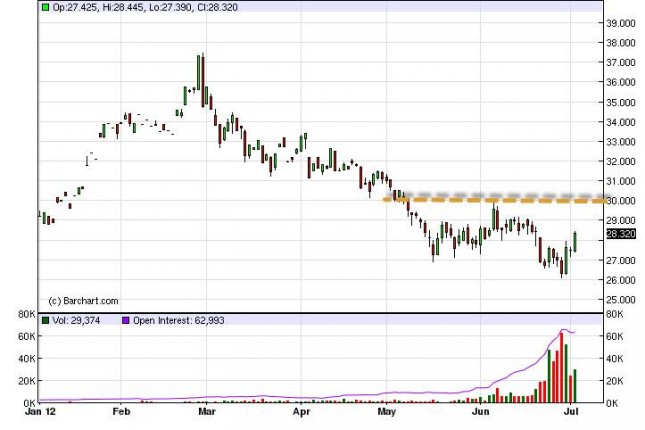Click the 'Vol: 29,374' label
This screenshot has height=430, width=645.
tap(76, 320)
